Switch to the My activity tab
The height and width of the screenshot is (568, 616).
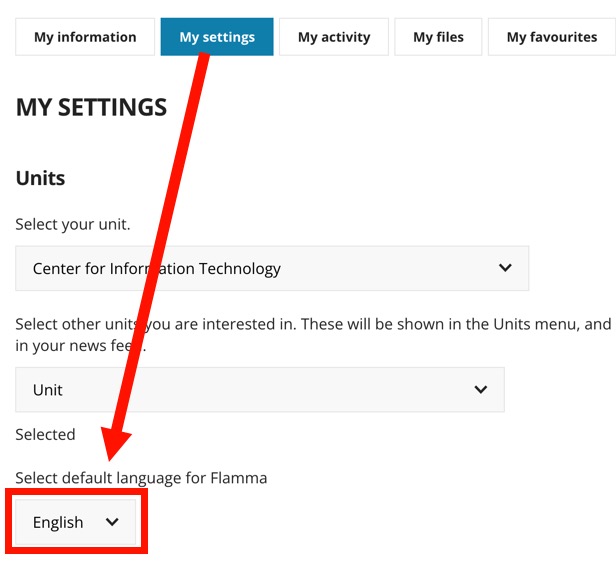pyautogui.click(x=334, y=37)
